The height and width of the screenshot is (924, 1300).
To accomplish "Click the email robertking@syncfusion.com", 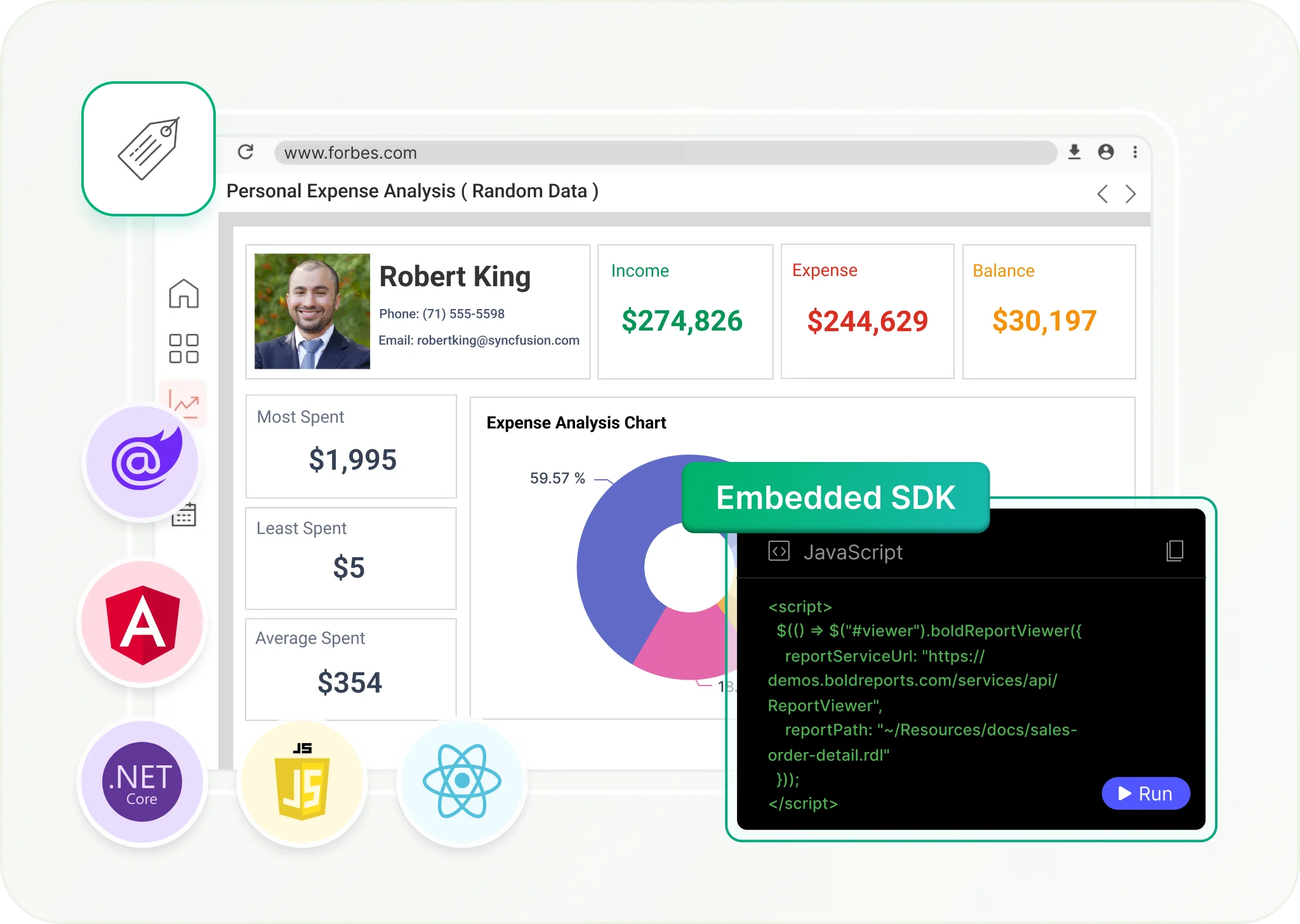I will point(498,340).
